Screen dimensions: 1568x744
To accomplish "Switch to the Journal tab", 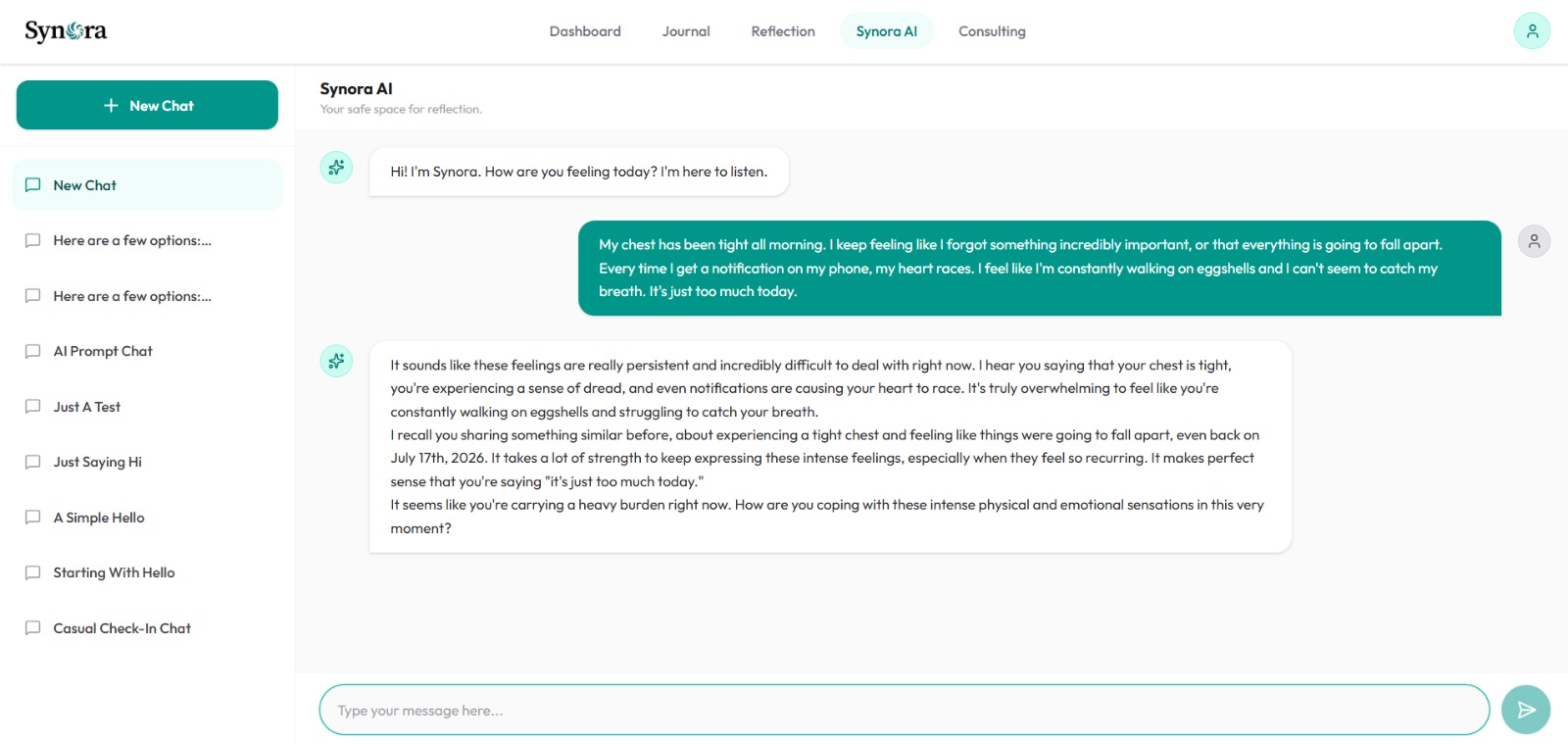I will [686, 31].
